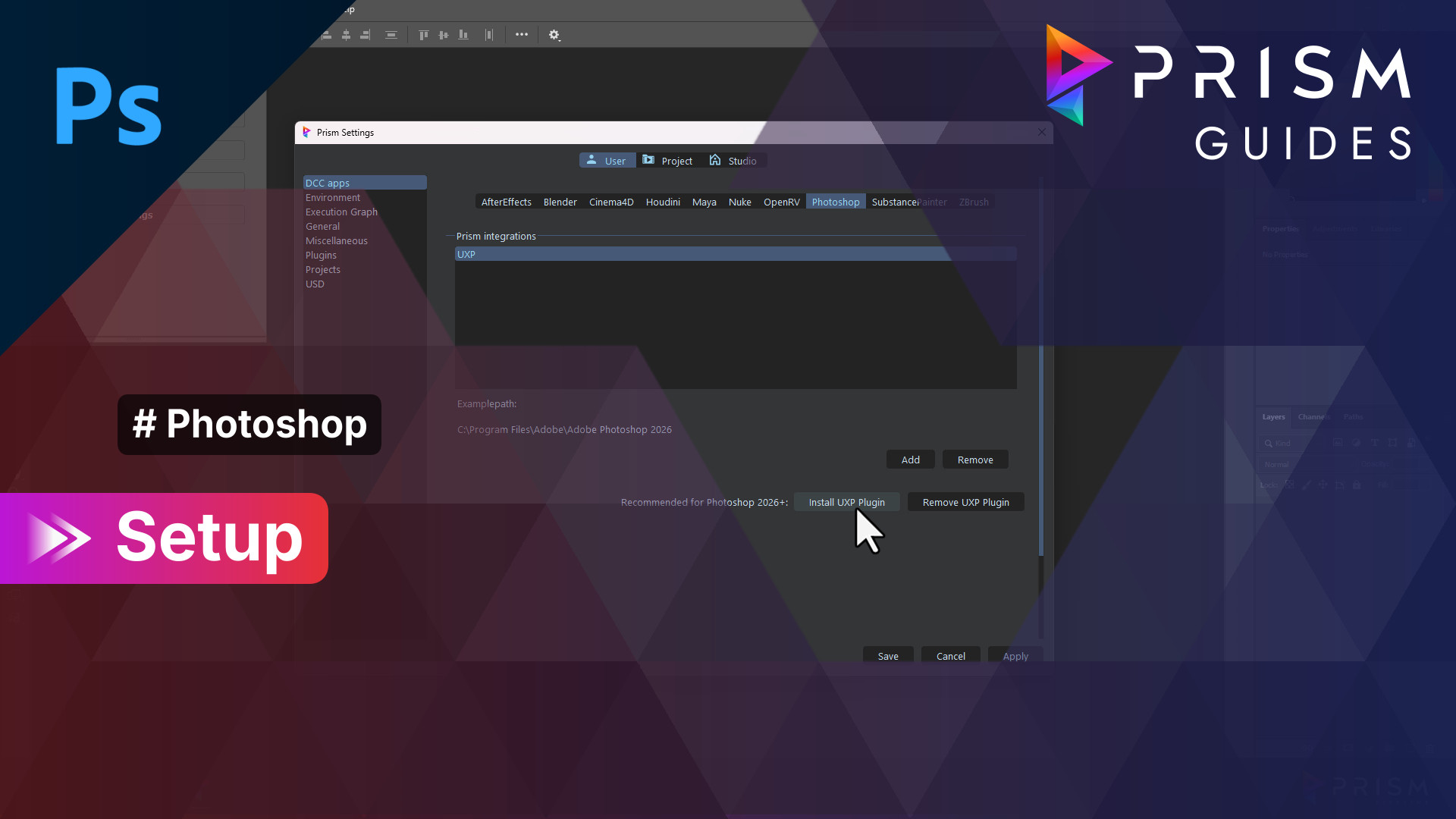1456x819 pixels.
Task: Open the alignment settings gear dropdown
Action: click(x=554, y=35)
